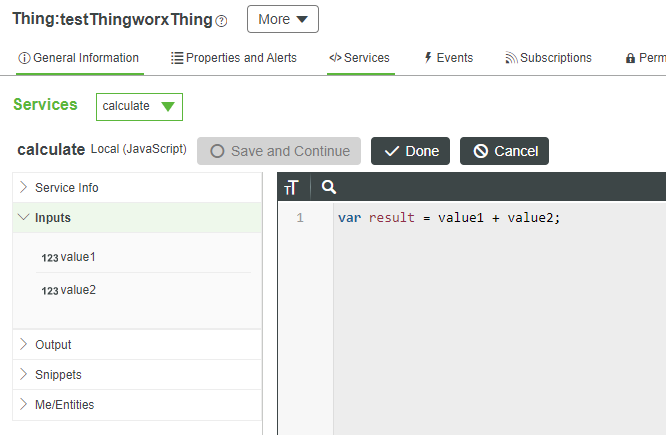Click the General Information info icon
The width and height of the screenshot is (666, 435).
click(x=24, y=58)
